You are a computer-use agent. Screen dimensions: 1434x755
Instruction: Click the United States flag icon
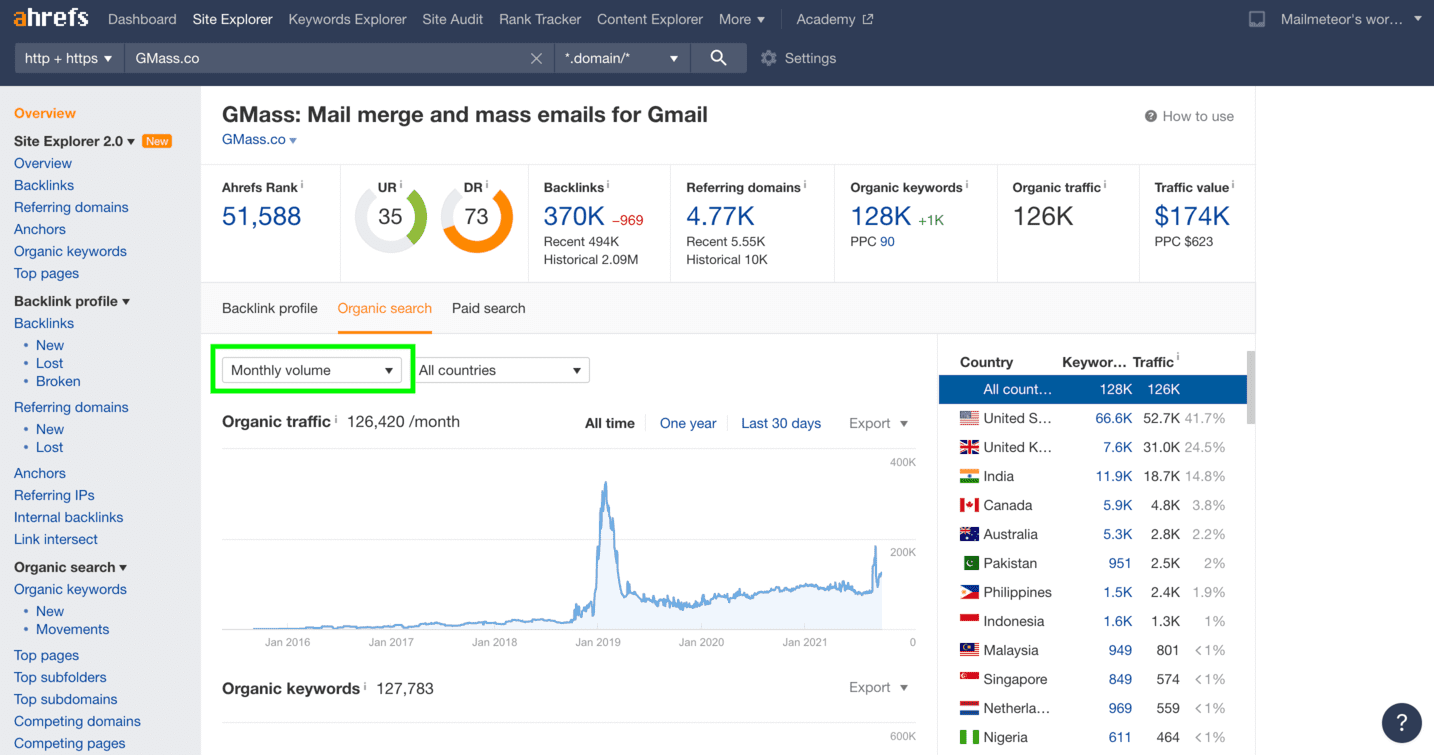969,418
